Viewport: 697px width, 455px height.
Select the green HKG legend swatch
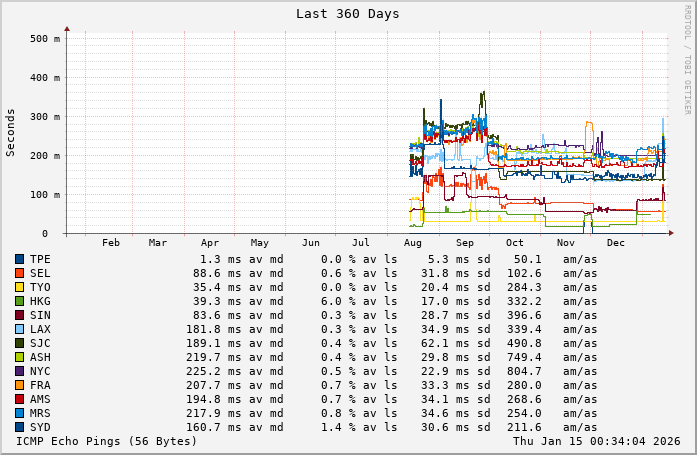[x=19, y=301]
